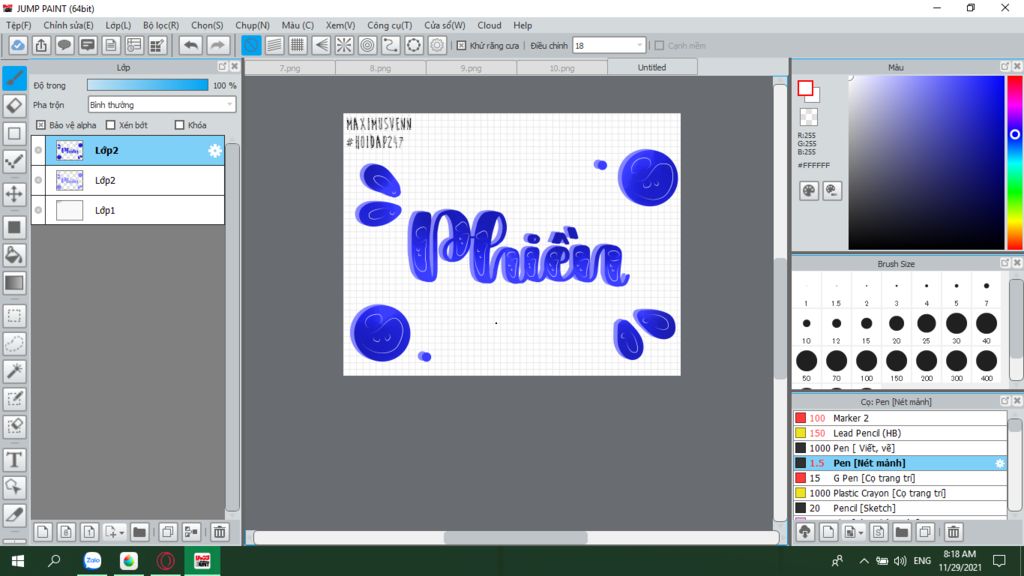Click the Redo arrow in toolbar
Viewport: 1024px width, 576px height.
tap(217, 45)
